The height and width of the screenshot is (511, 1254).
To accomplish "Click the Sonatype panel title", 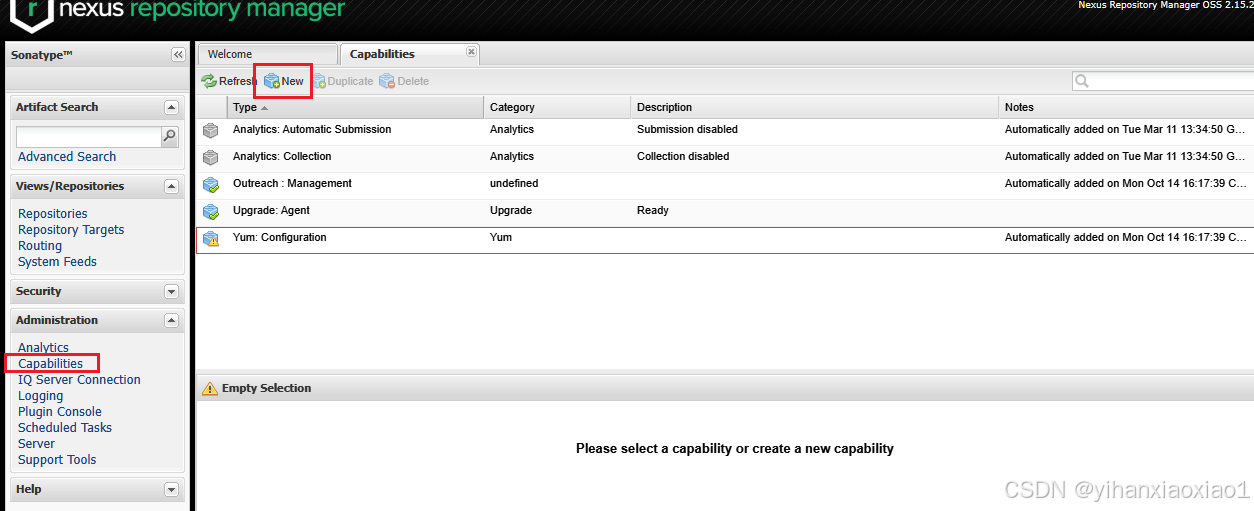I will (42, 55).
